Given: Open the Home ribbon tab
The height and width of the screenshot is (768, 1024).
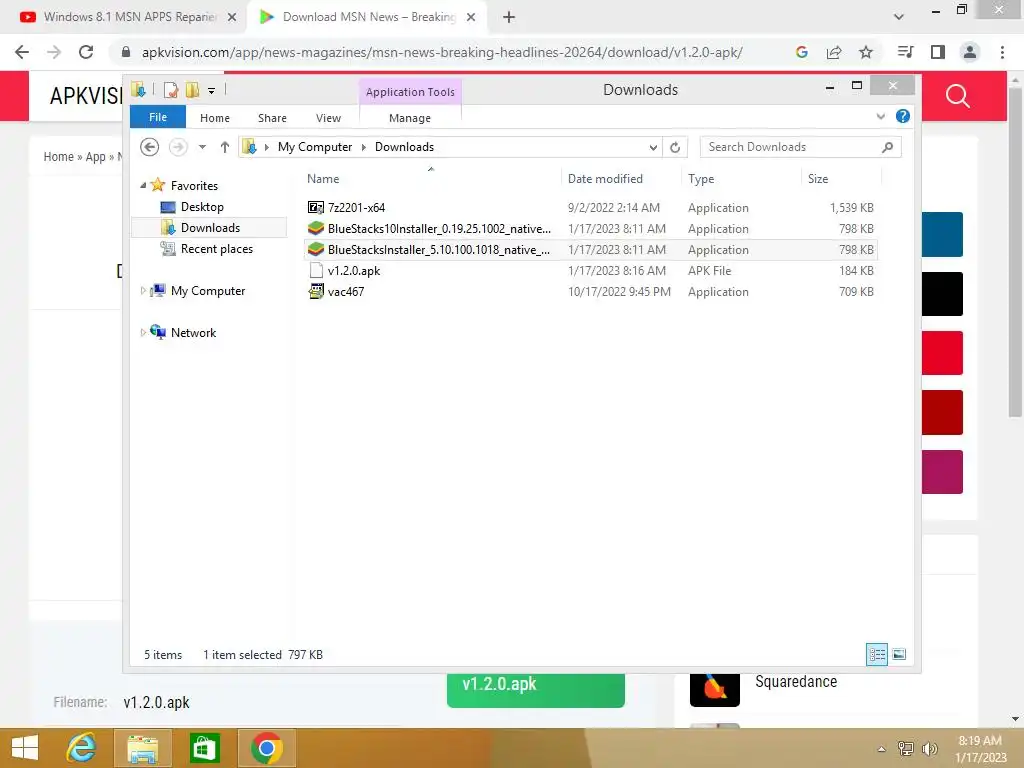Looking at the screenshot, I should [x=215, y=118].
